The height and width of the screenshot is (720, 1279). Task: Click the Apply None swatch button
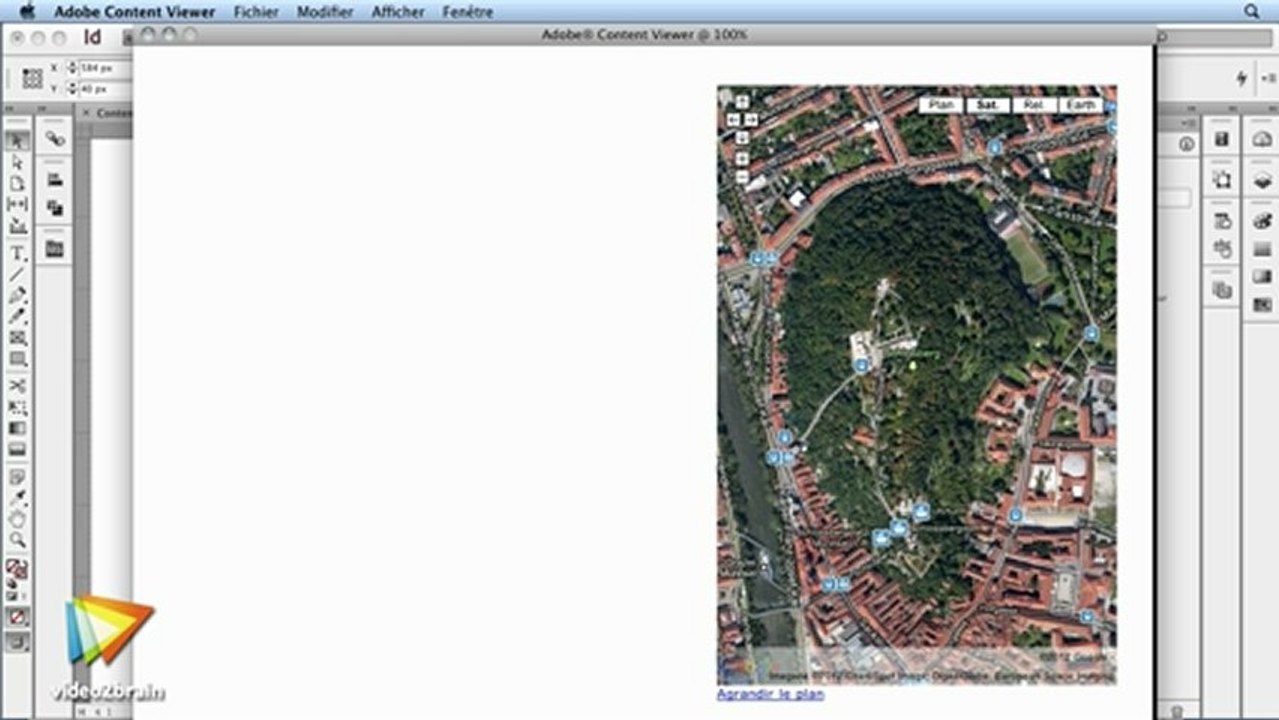[x=18, y=617]
